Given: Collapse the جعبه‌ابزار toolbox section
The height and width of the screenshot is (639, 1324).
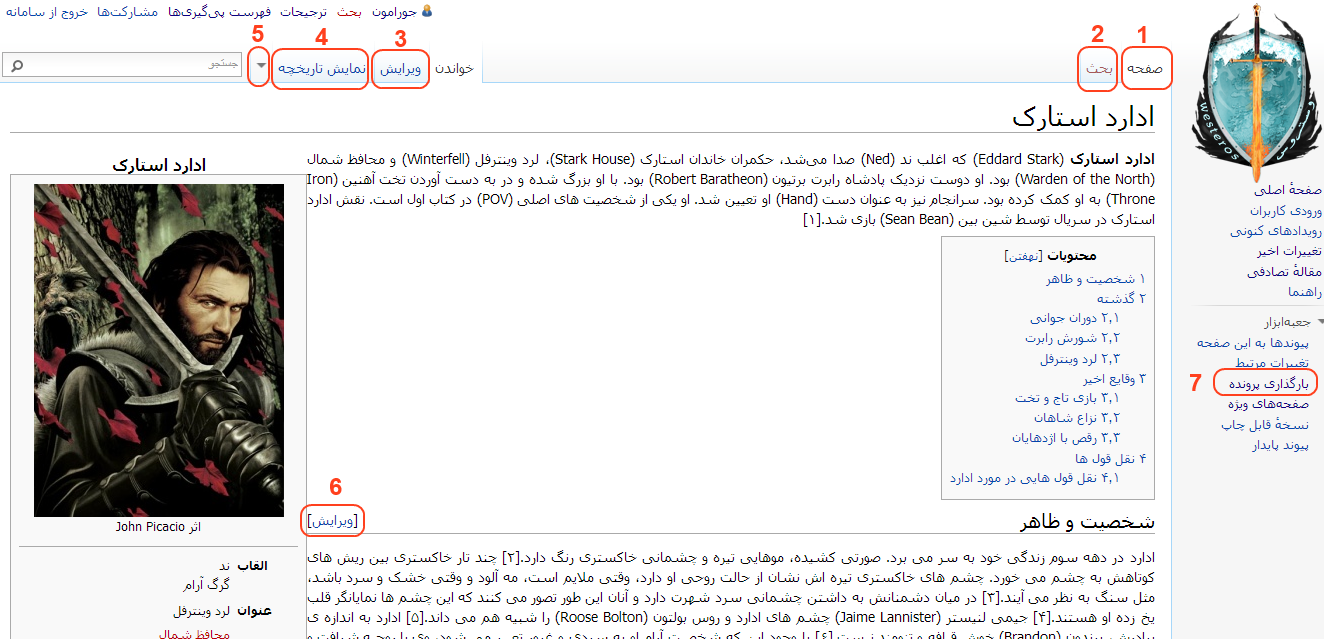Looking at the screenshot, I should tap(1319, 322).
